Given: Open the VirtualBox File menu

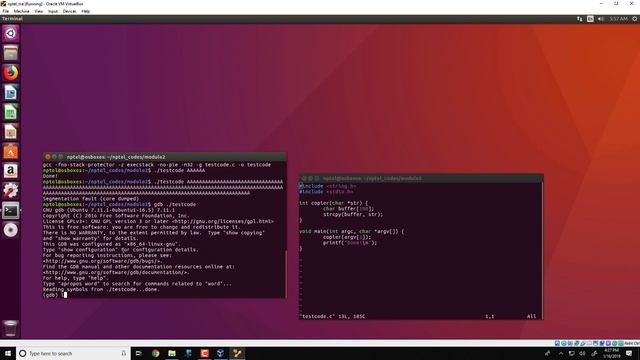Looking at the screenshot, I should point(6,11).
